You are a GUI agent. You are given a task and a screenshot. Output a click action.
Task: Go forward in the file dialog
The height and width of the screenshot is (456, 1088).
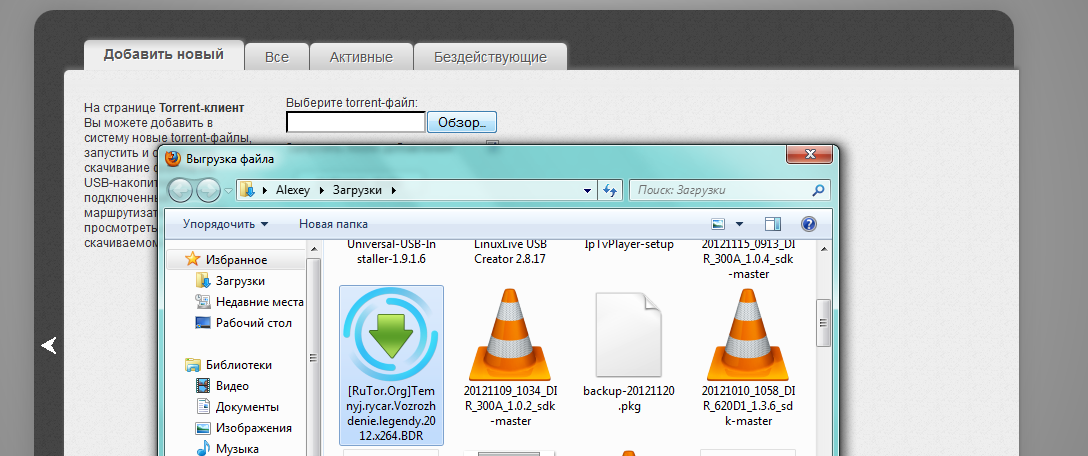(x=208, y=190)
